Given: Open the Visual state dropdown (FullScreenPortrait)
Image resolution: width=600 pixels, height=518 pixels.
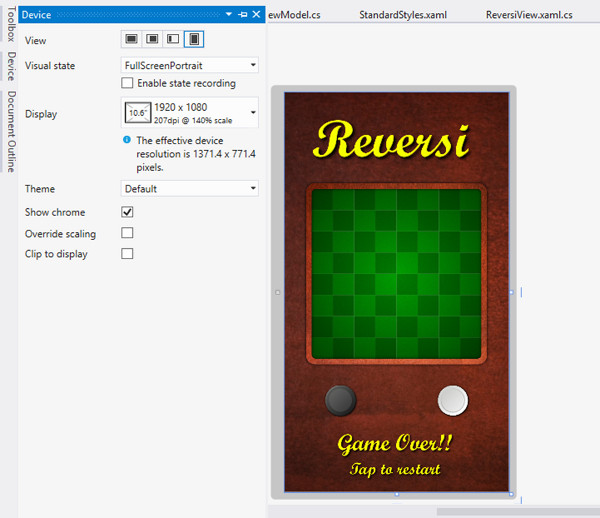Looking at the screenshot, I should (x=190, y=65).
